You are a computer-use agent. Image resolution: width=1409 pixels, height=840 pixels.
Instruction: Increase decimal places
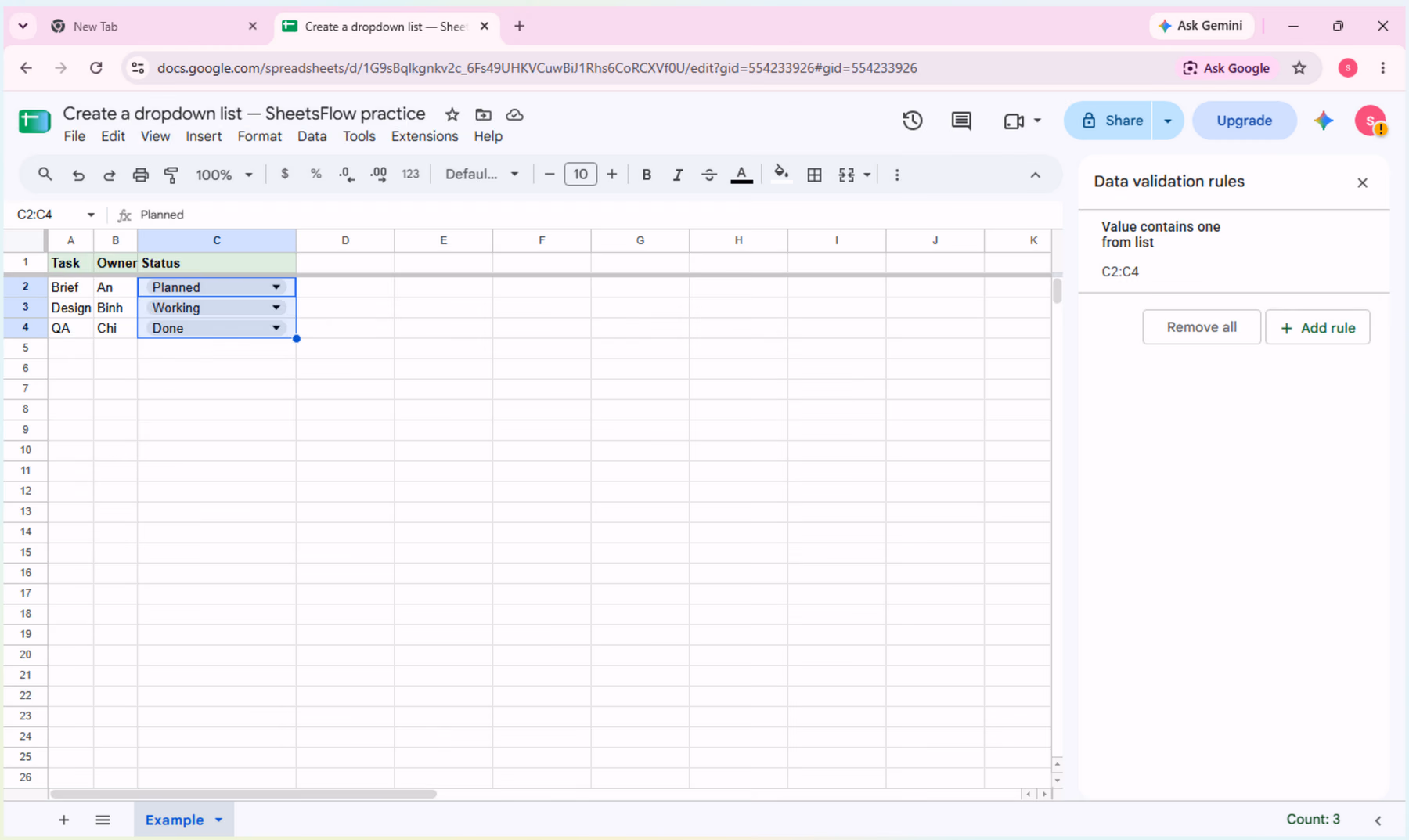(379, 175)
